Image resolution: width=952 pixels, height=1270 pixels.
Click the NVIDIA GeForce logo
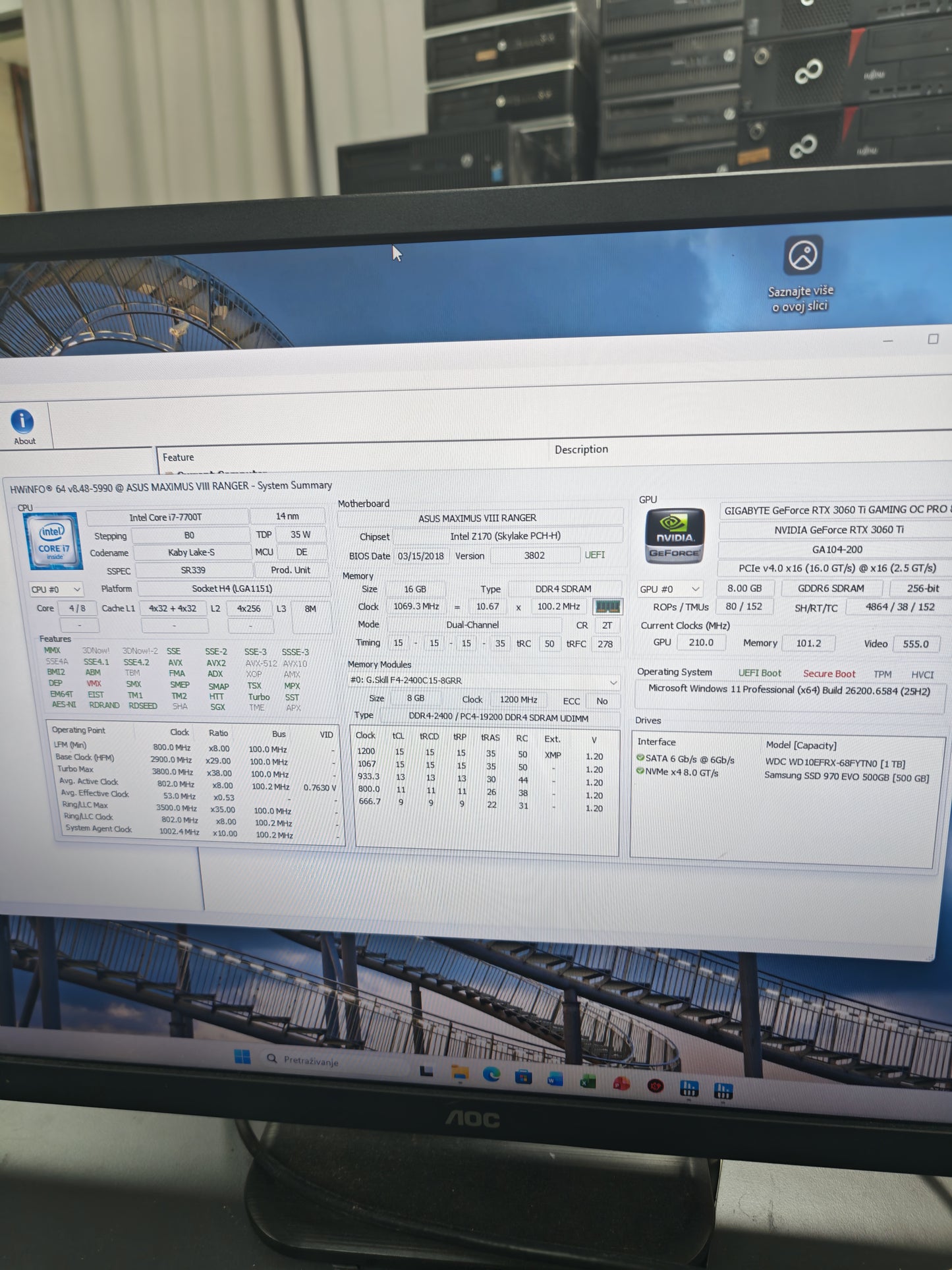(x=674, y=536)
